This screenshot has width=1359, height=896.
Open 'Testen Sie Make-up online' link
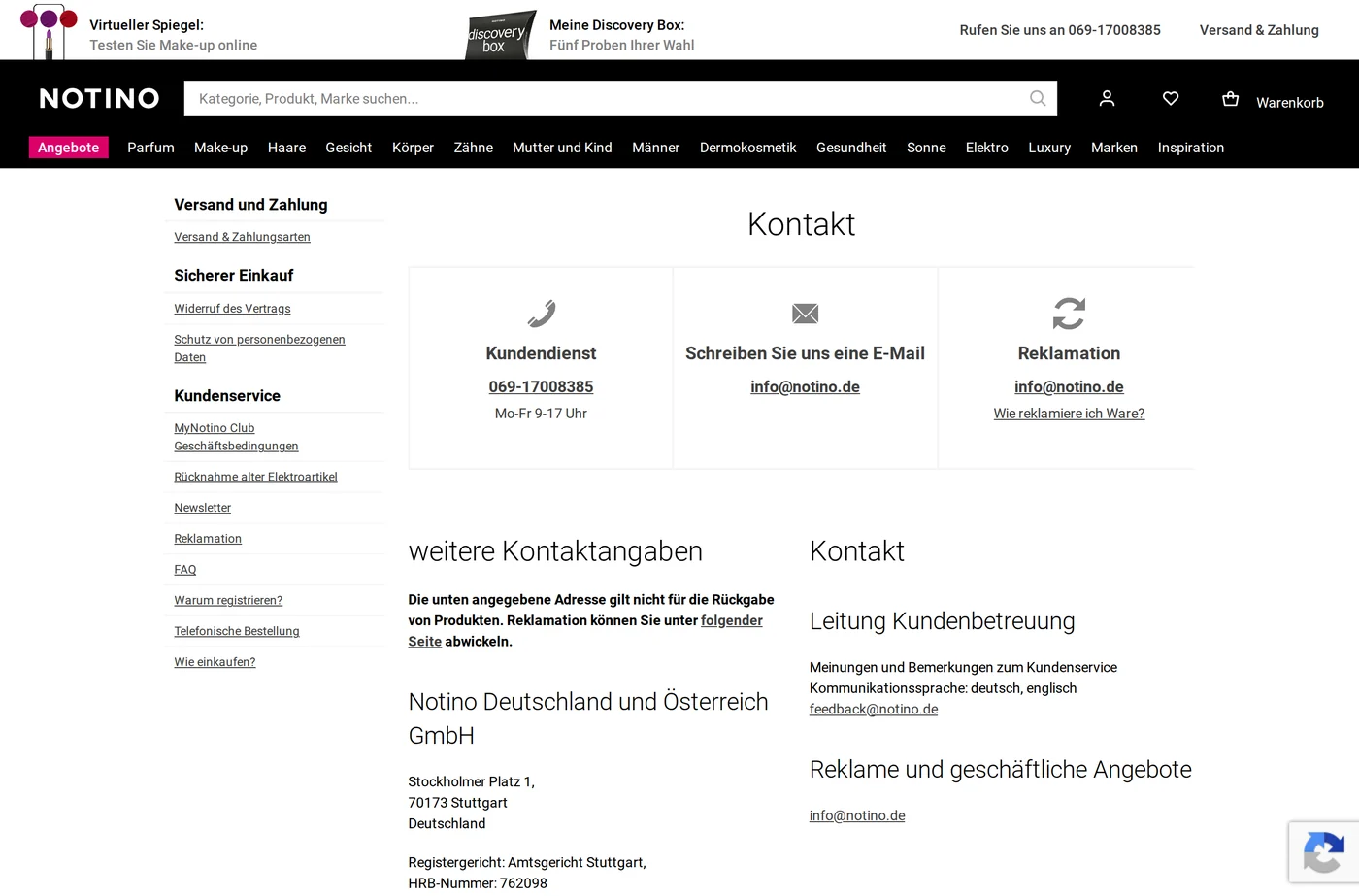[x=174, y=45]
